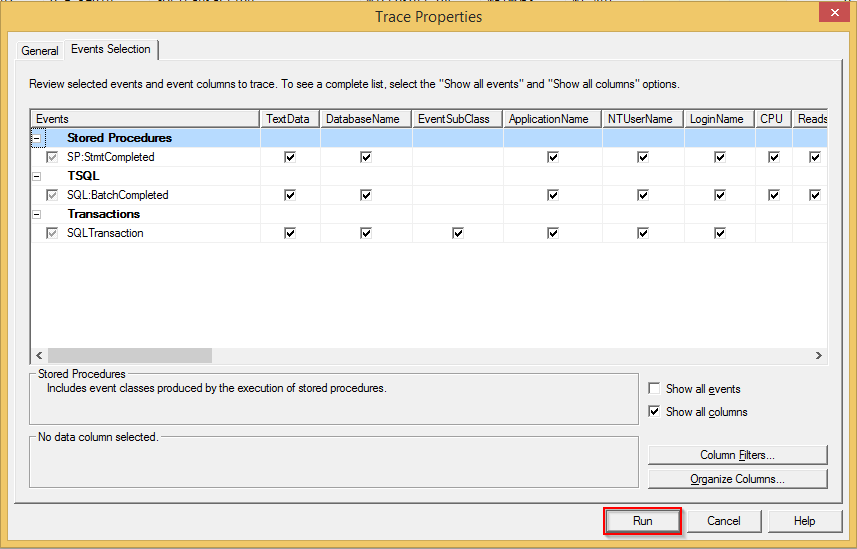
Task: Click the horizontal scrollbar right arrow
Action: (x=819, y=355)
